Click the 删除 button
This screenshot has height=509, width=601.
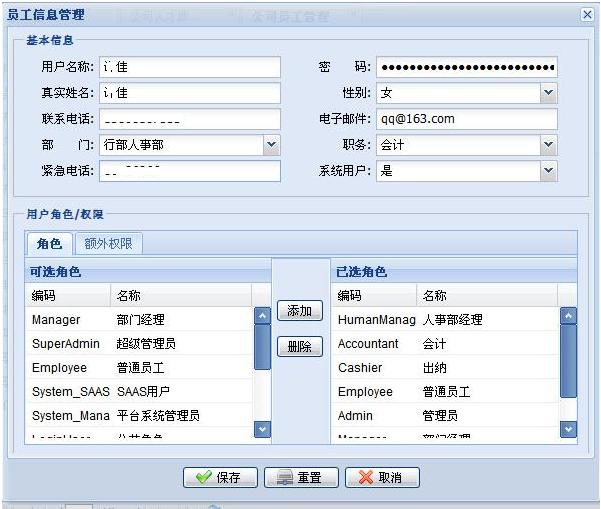click(300, 346)
